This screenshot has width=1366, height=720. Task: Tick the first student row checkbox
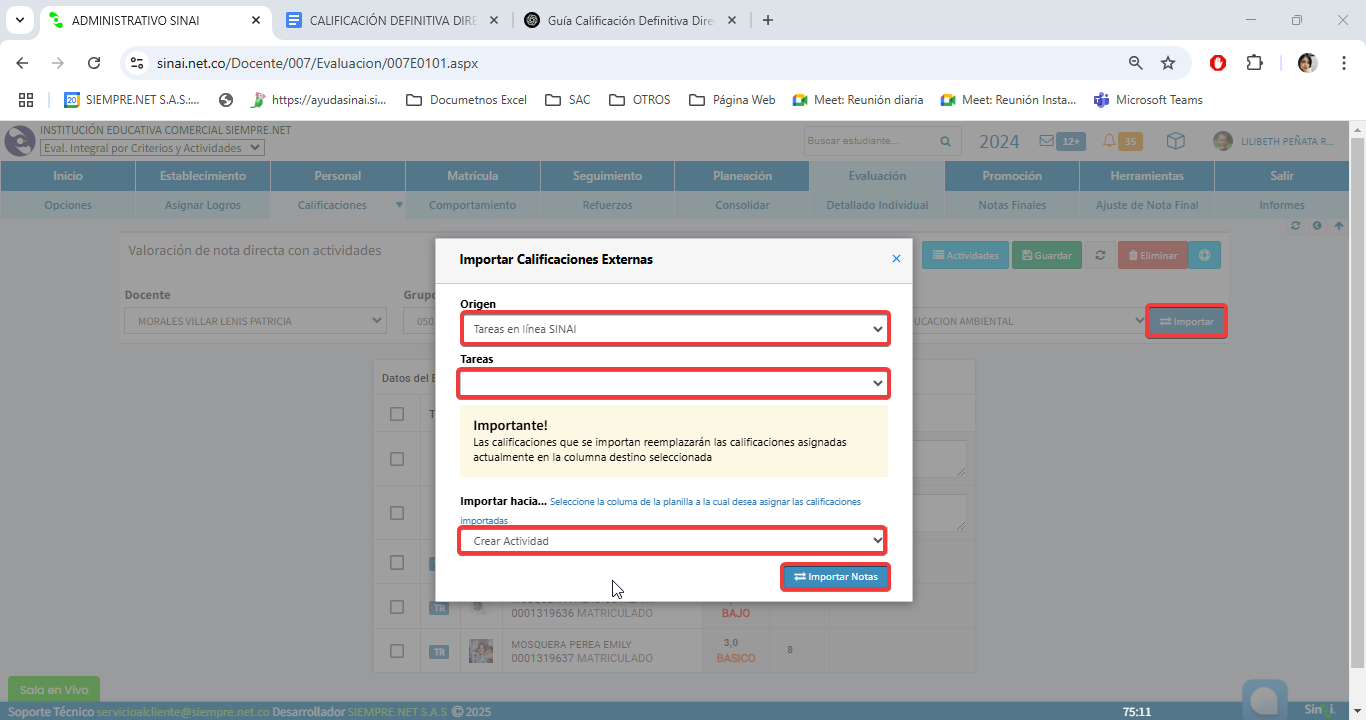tap(397, 459)
